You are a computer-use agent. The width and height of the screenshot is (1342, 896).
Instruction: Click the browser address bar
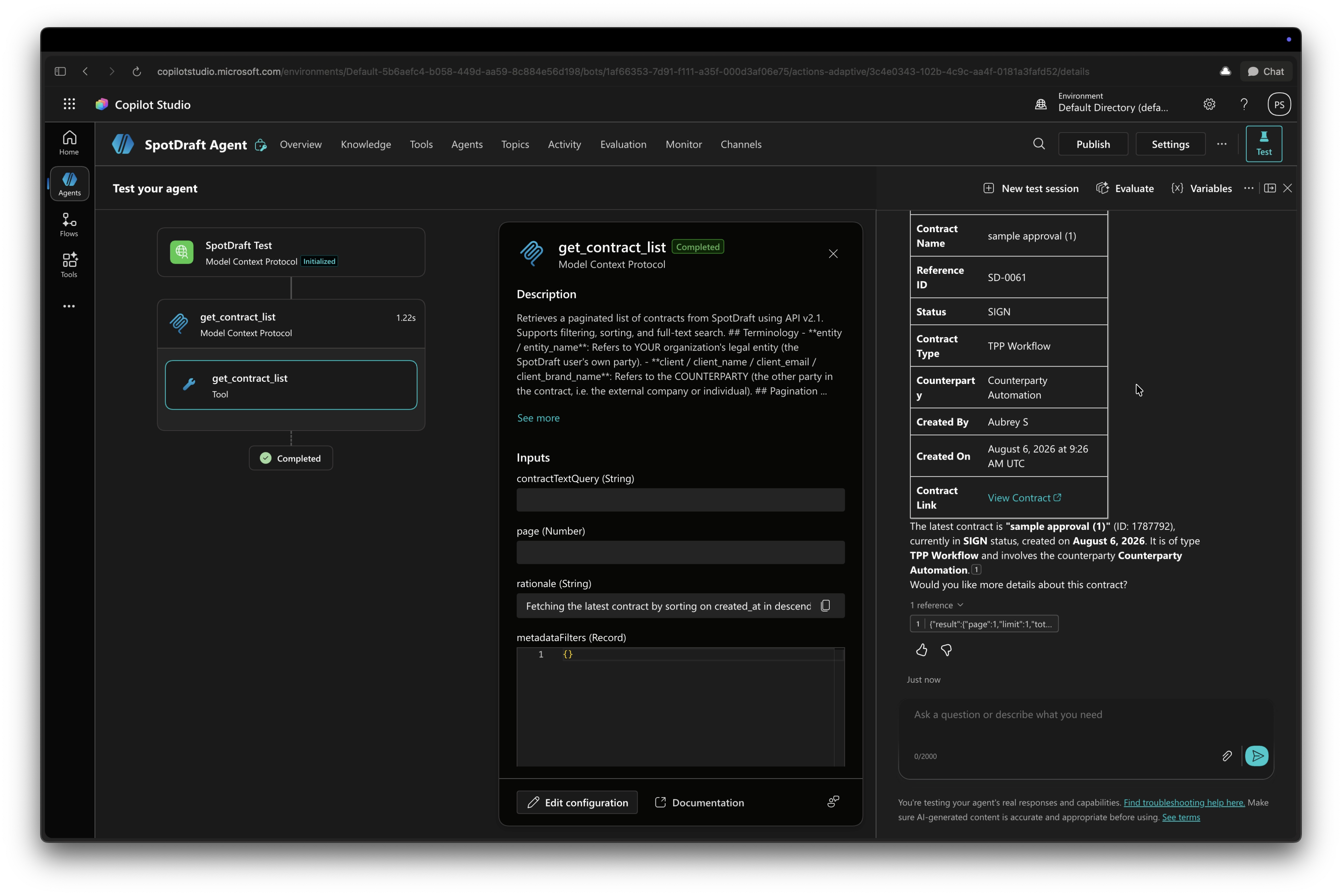click(x=623, y=71)
